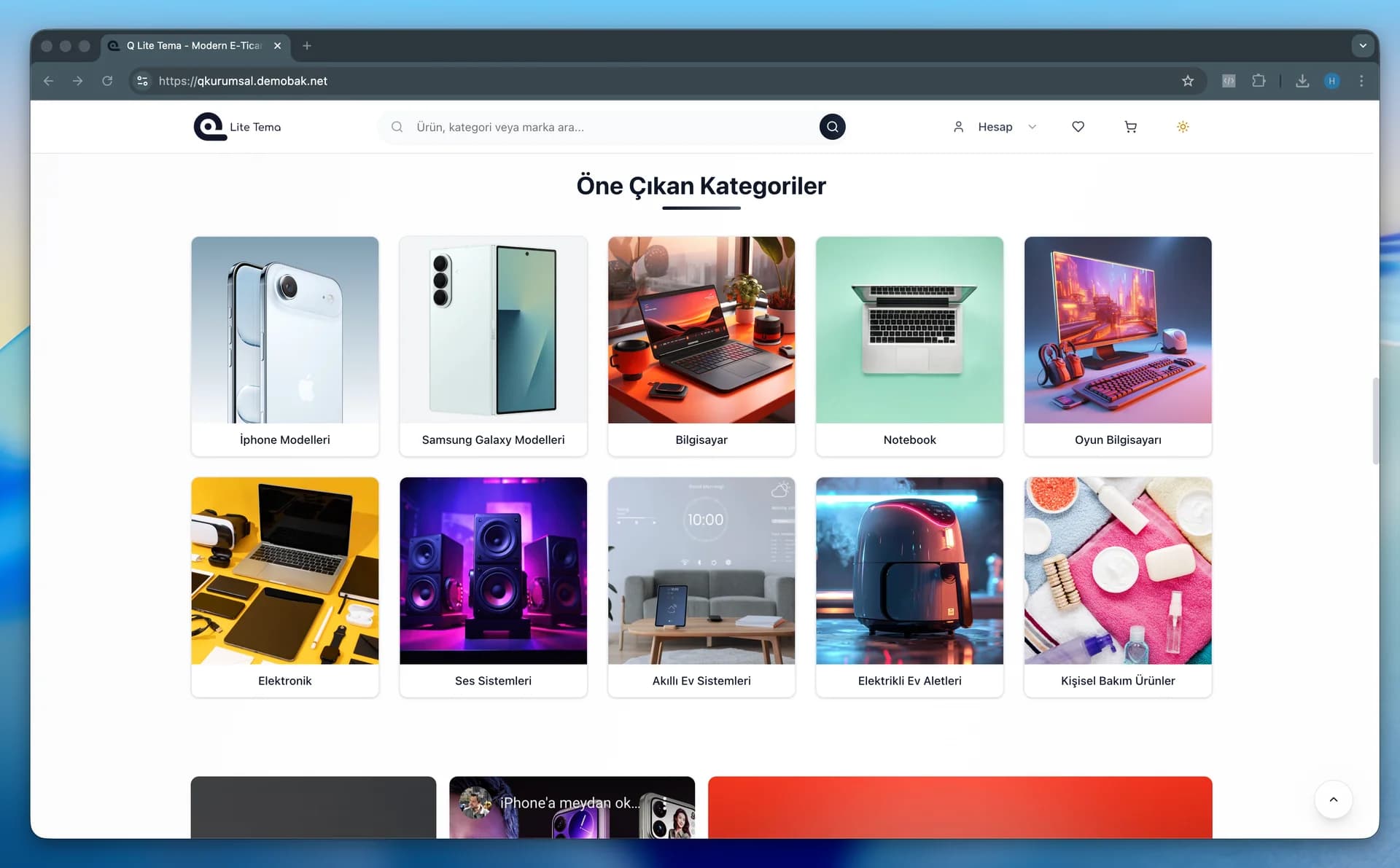The height and width of the screenshot is (868, 1400).
Task: Open browser extensions puzzle icon
Action: point(1259,81)
